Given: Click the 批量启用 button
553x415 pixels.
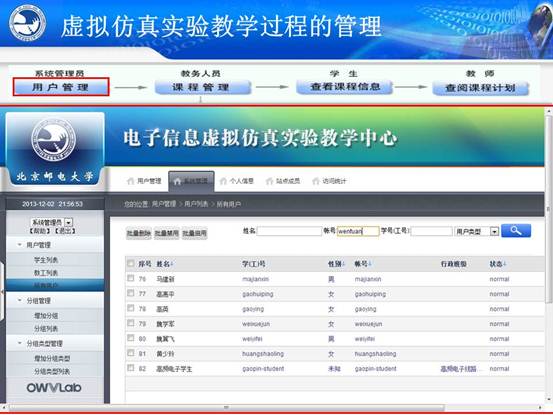Looking at the screenshot, I should tap(194, 233).
